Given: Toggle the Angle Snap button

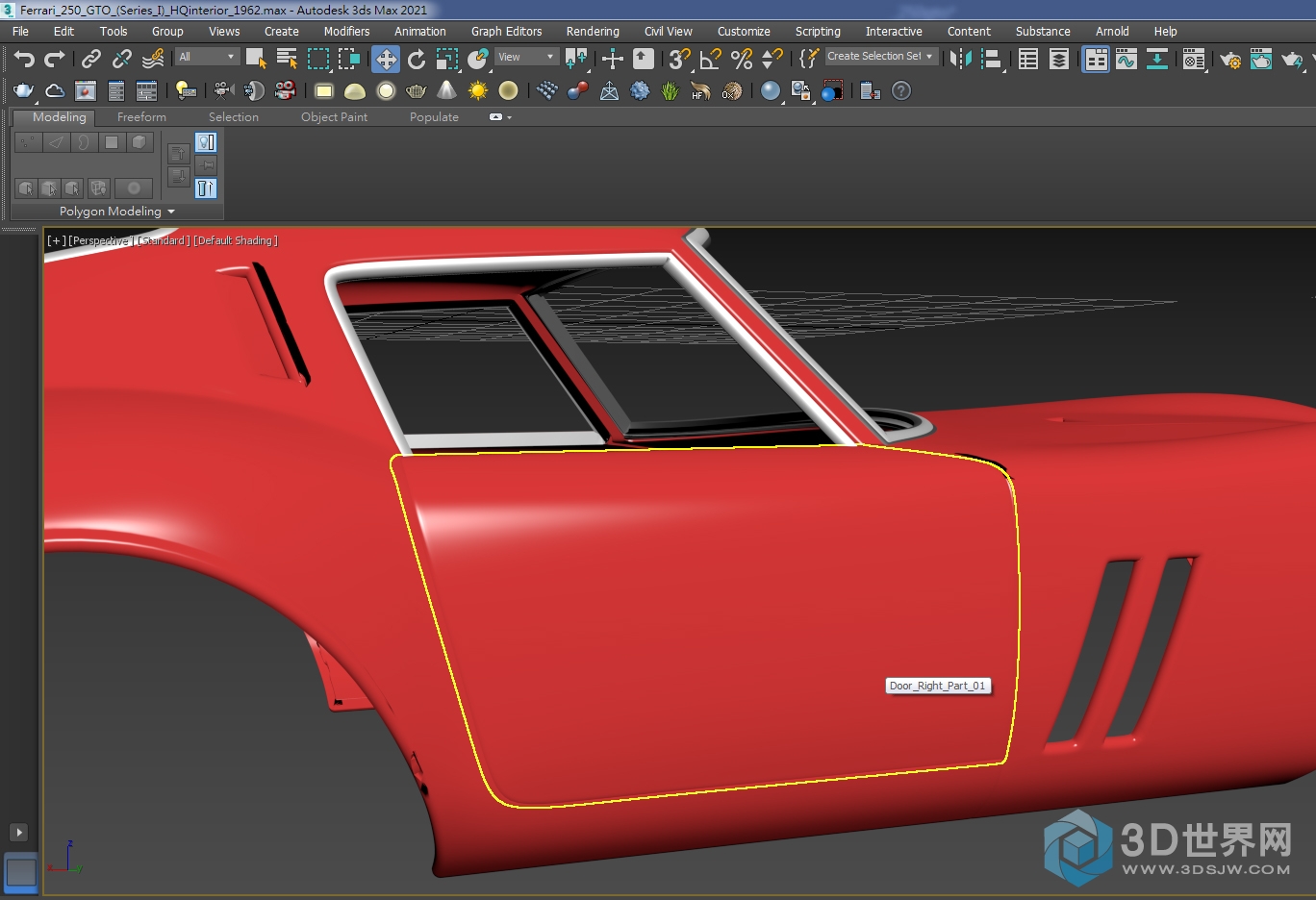Looking at the screenshot, I should pyautogui.click(x=711, y=60).
